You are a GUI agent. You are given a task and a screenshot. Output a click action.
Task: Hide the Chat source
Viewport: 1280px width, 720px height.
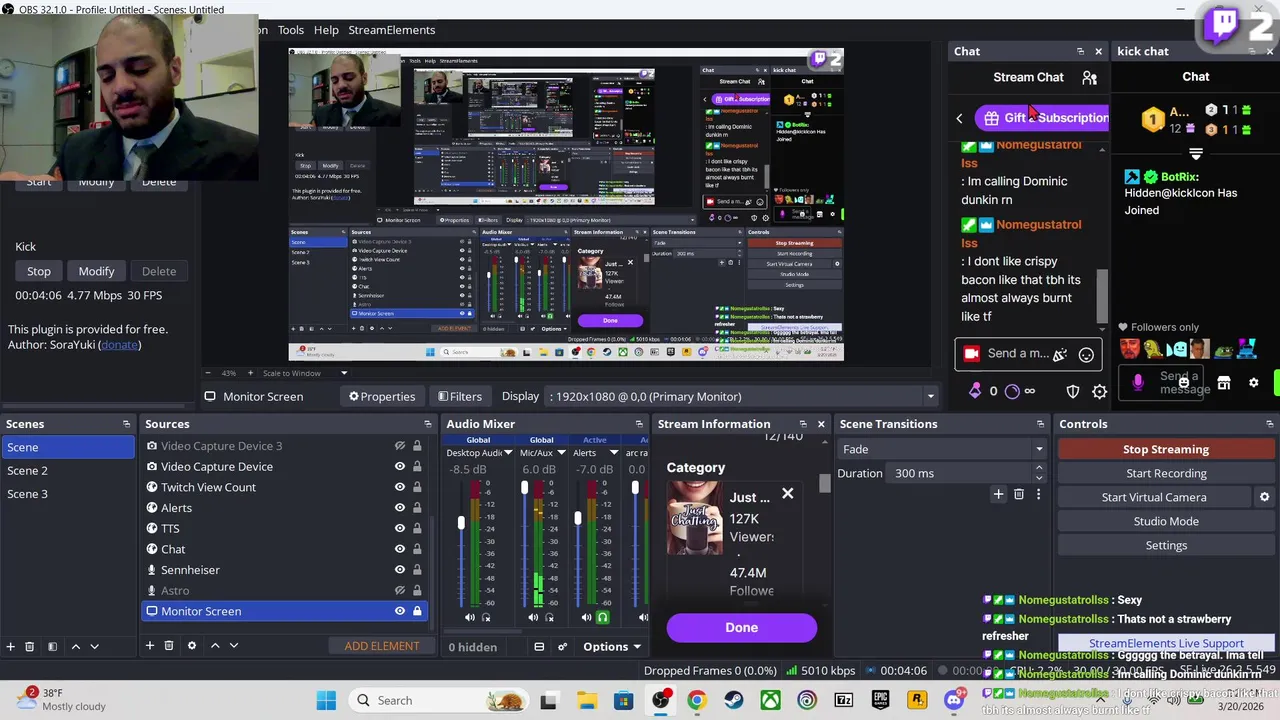(x=400, y=549)
